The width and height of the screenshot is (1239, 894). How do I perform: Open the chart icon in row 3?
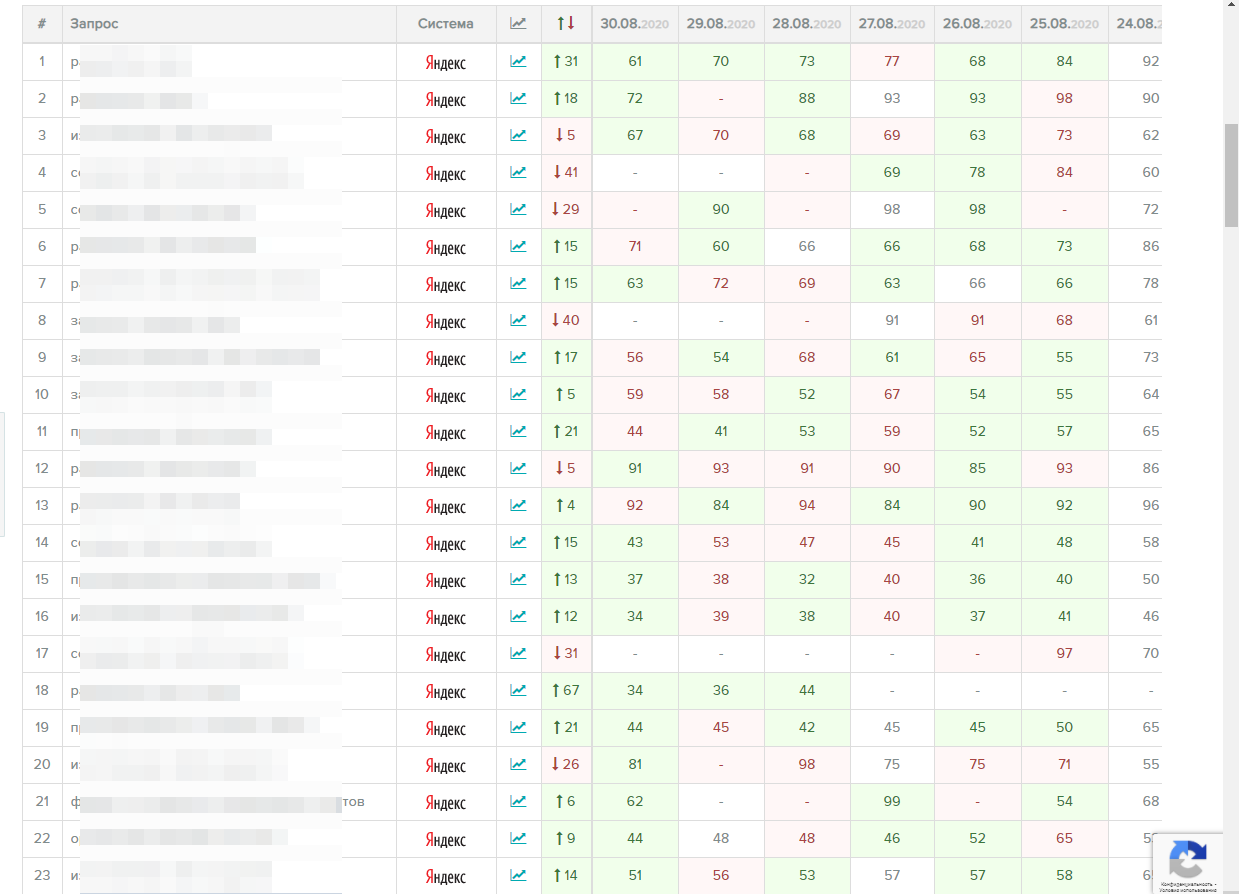tap(518, 135)
